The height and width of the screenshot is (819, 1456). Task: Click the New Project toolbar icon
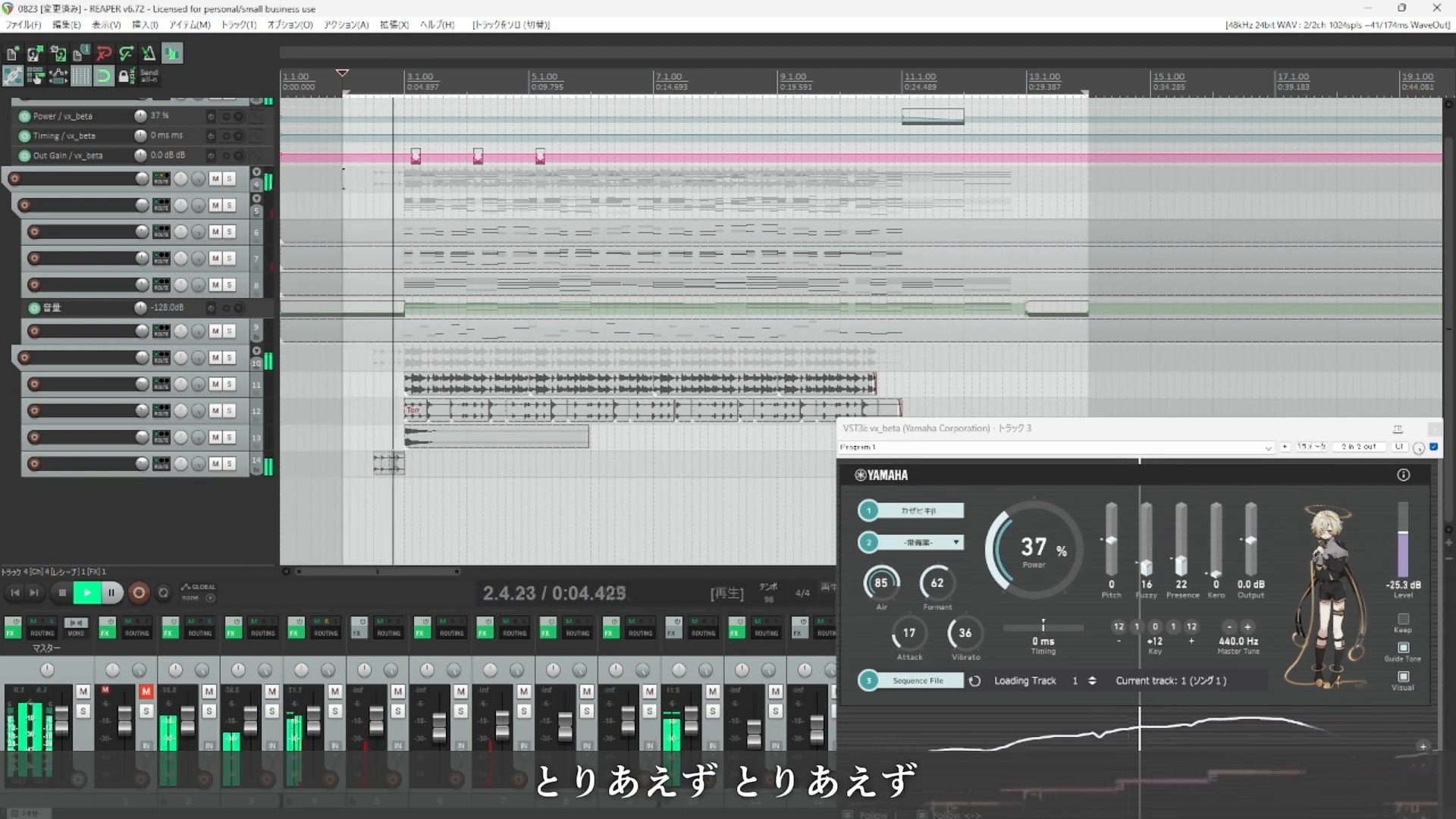(x=12, y=53)
